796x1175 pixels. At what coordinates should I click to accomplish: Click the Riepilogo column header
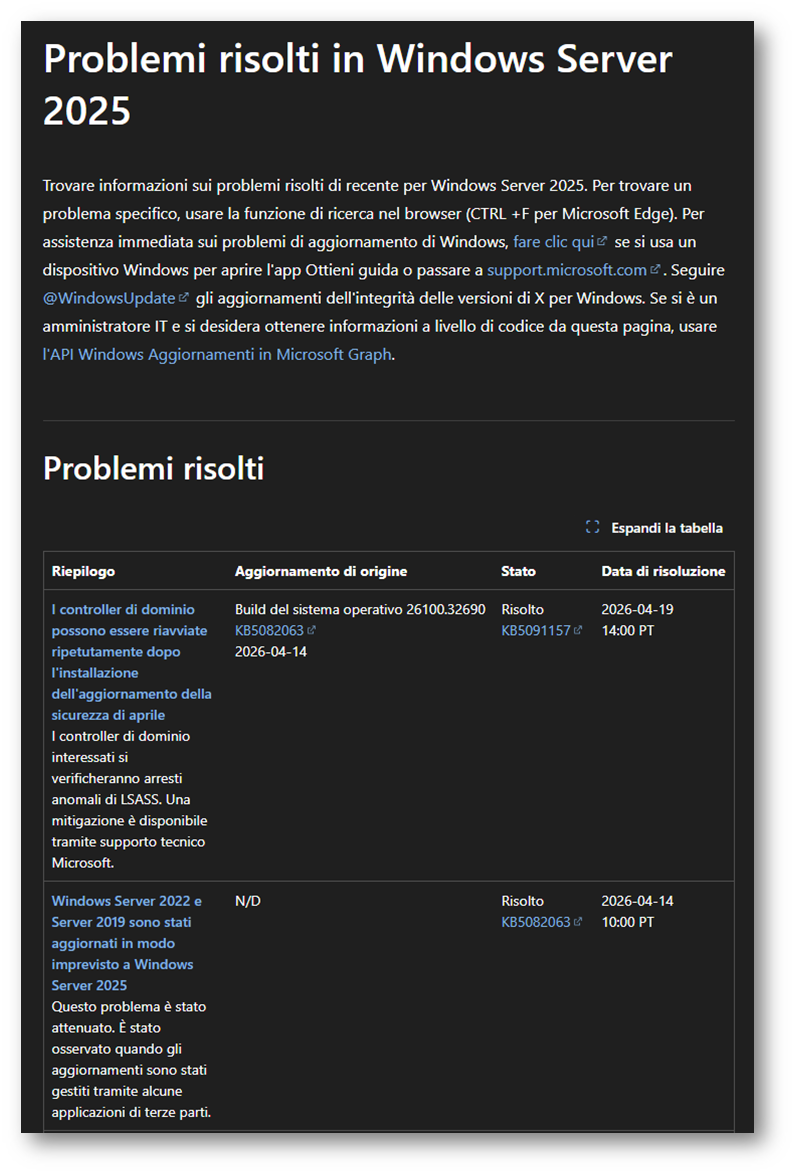83,571
